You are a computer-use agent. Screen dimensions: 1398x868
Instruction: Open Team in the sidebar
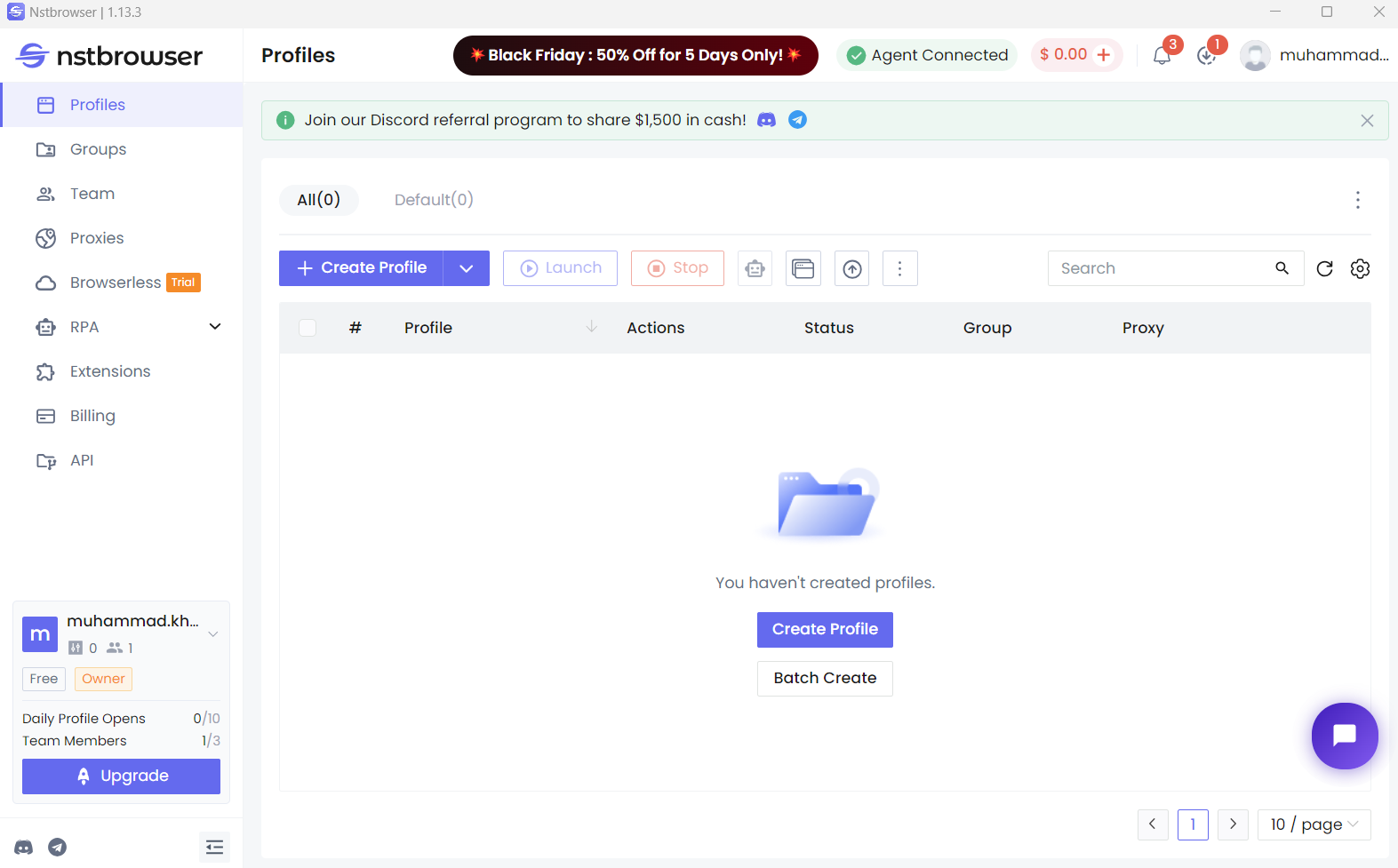[x=122, y=194]
